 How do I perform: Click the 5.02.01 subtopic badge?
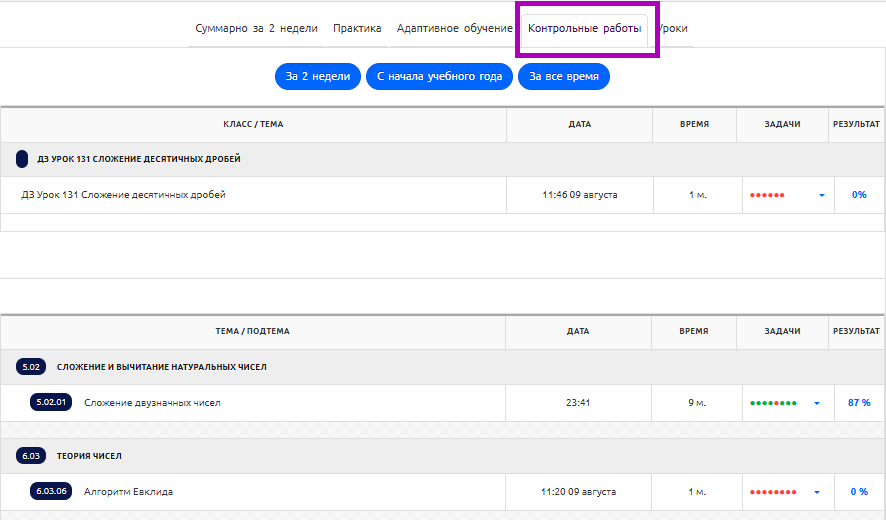coord(51,402)
